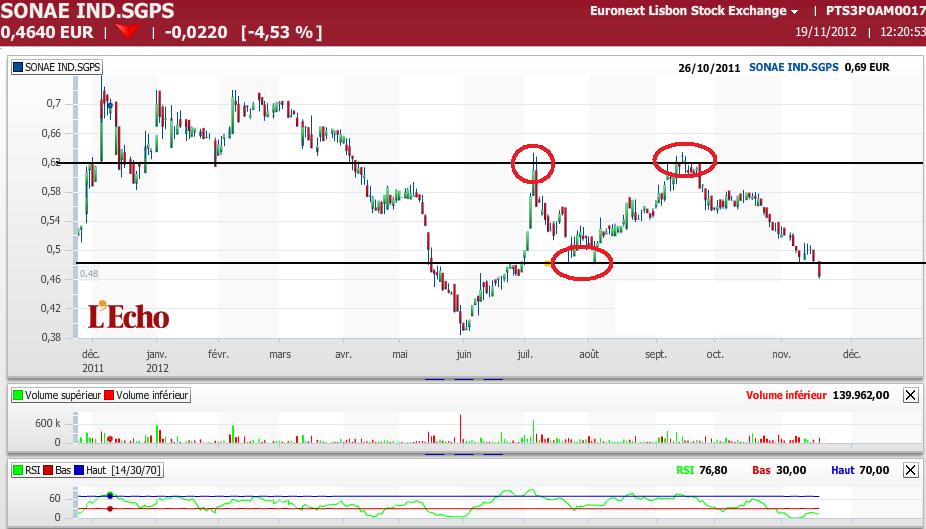Click the 12:20:53 time in header
Viewport: 926px width, 529px height.
pyautogui.click(x=902, y=31)
